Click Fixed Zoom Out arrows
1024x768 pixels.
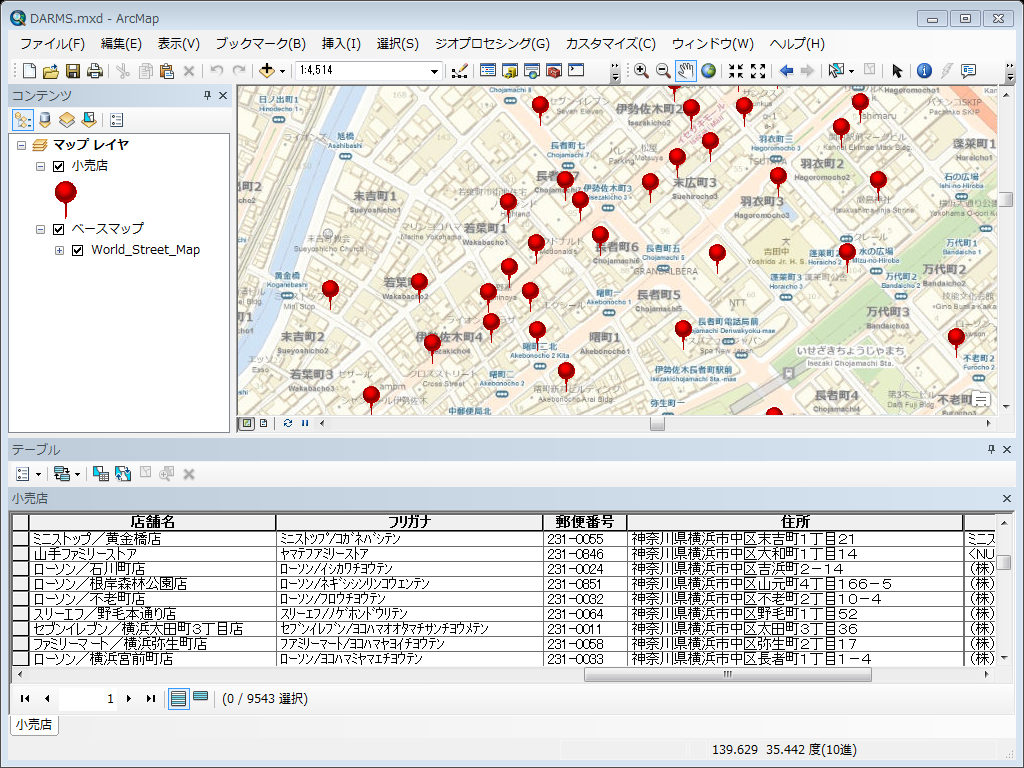coord(758,71)
